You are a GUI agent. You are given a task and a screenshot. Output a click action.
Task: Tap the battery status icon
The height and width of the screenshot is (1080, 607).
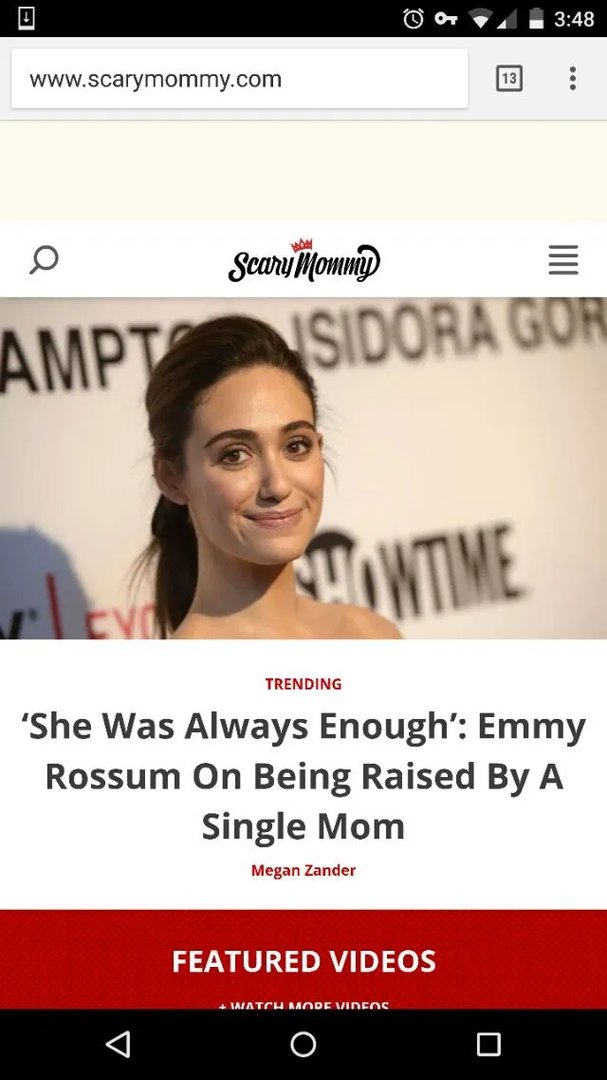pyautogui.click(x=537, y=19)
